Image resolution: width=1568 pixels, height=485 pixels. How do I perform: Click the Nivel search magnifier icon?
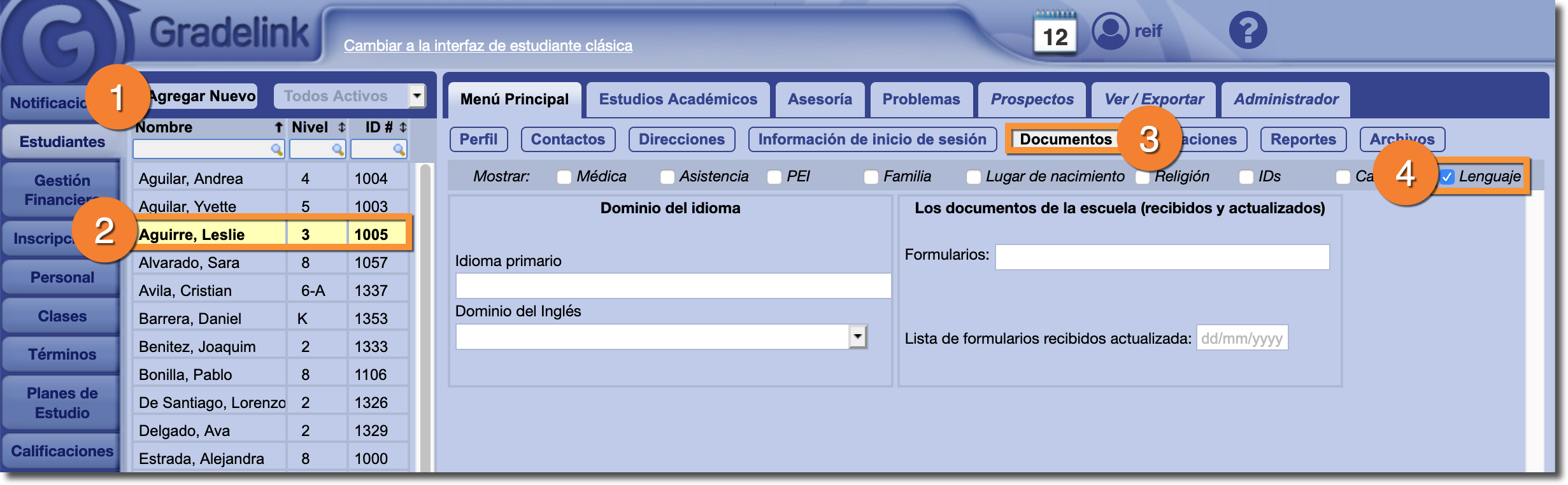(338, 150)
